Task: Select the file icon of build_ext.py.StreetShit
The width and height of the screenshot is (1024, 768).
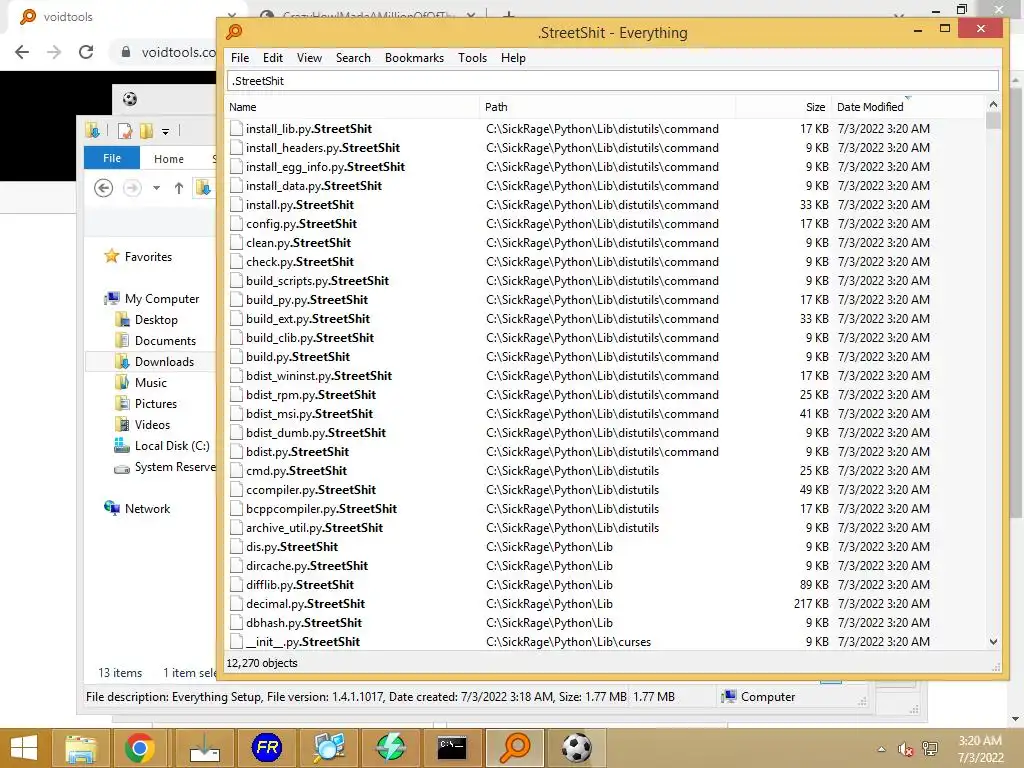Action: click(x=236, y=319)
